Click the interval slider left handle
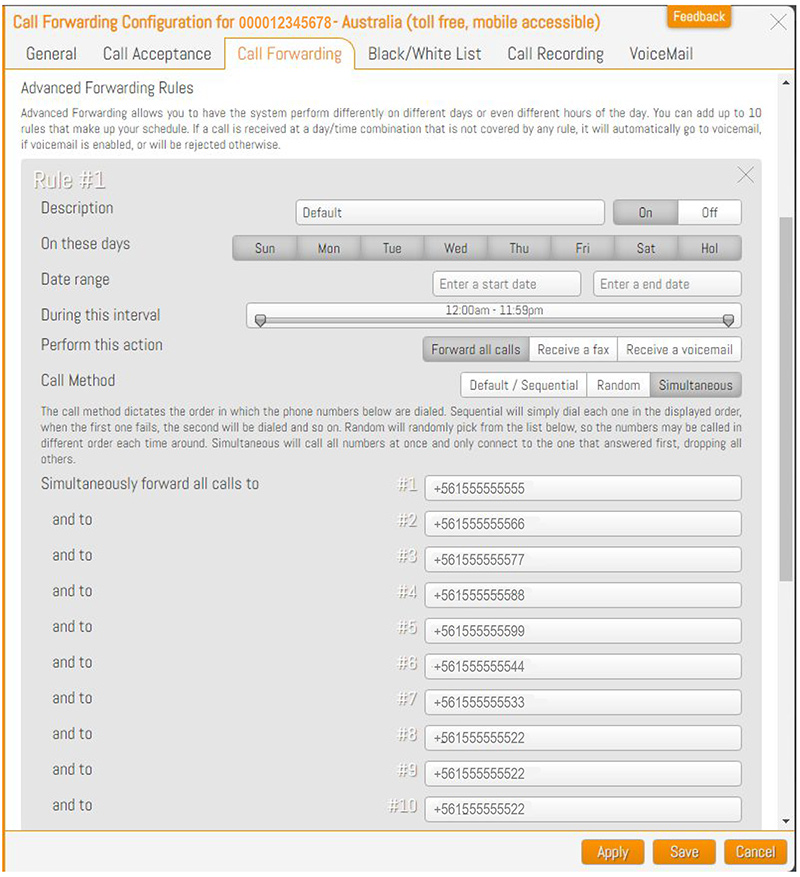The width and height of the screenshot is (800, 877). (260, 321)
